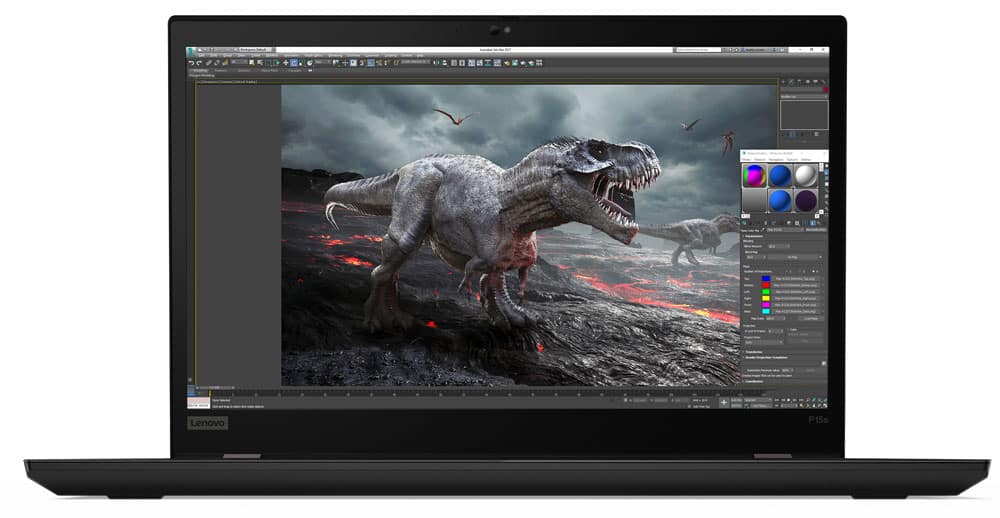The image size is (1000, 518).
Task: Open the Modifier List dropdown
Action: click(804, 96)
